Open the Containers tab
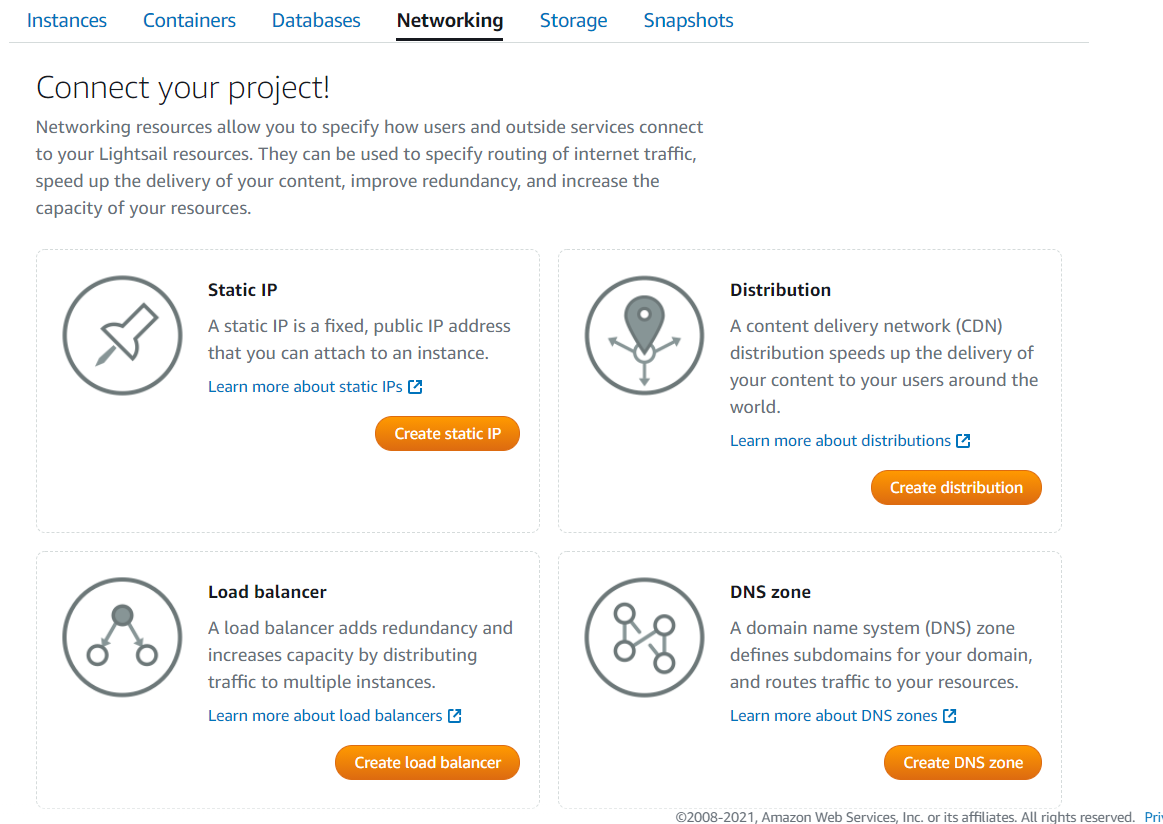This screenshot has width=1163, height=824. (189, 20)
